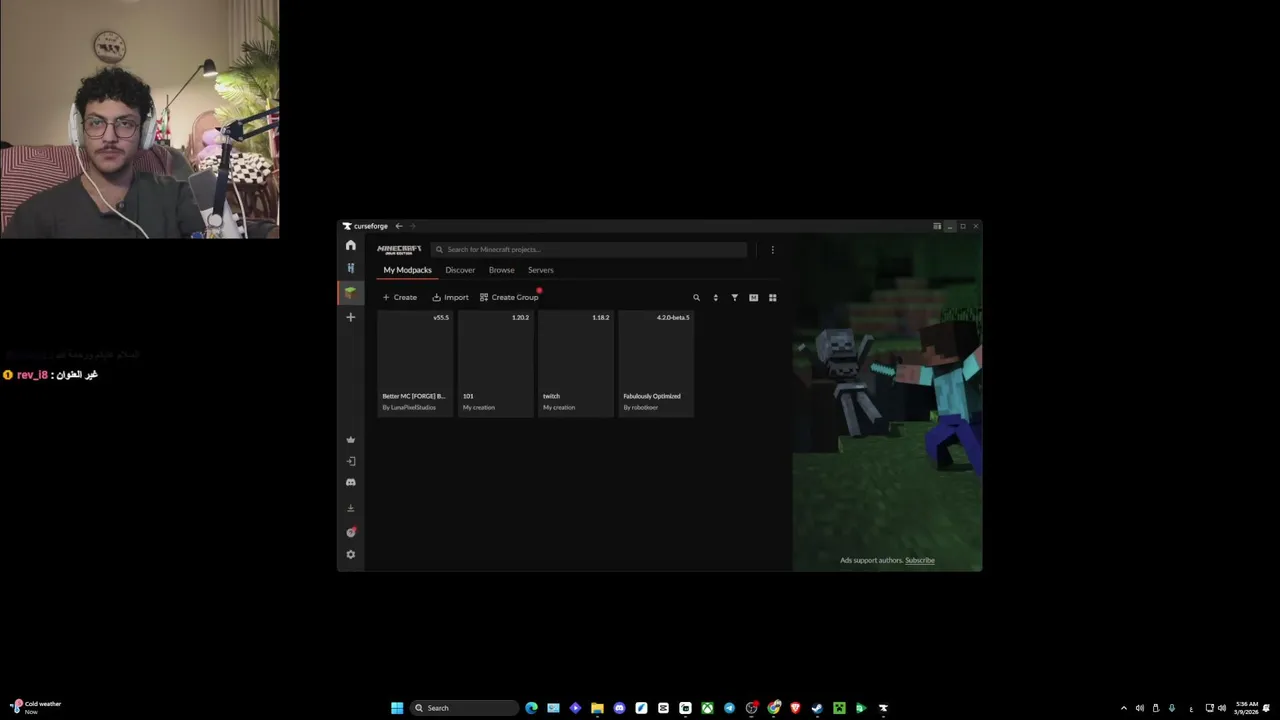The width and height of the screenshot is (1280, 720).
Task: Click the Subscribe link under the ad
Action: coord(919,560)
